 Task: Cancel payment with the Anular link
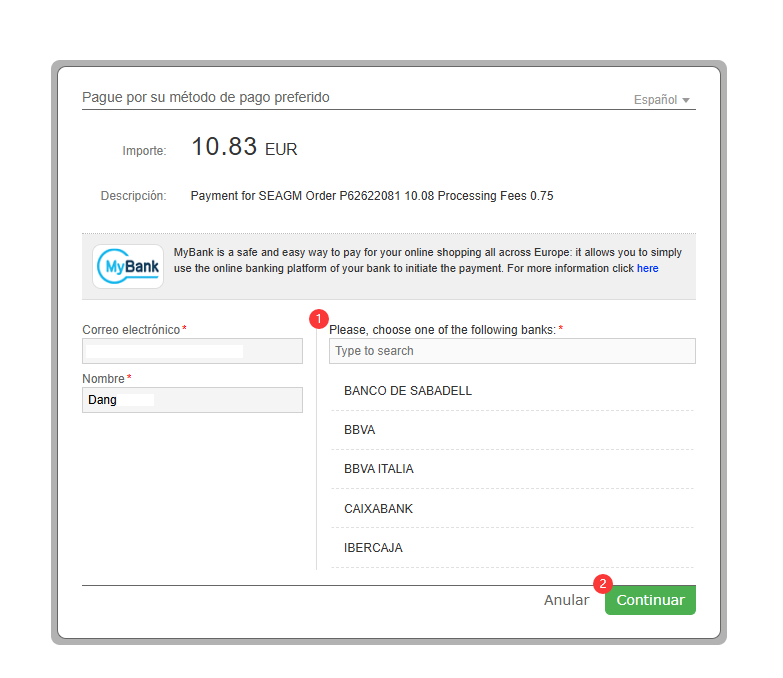pos(566,600)
